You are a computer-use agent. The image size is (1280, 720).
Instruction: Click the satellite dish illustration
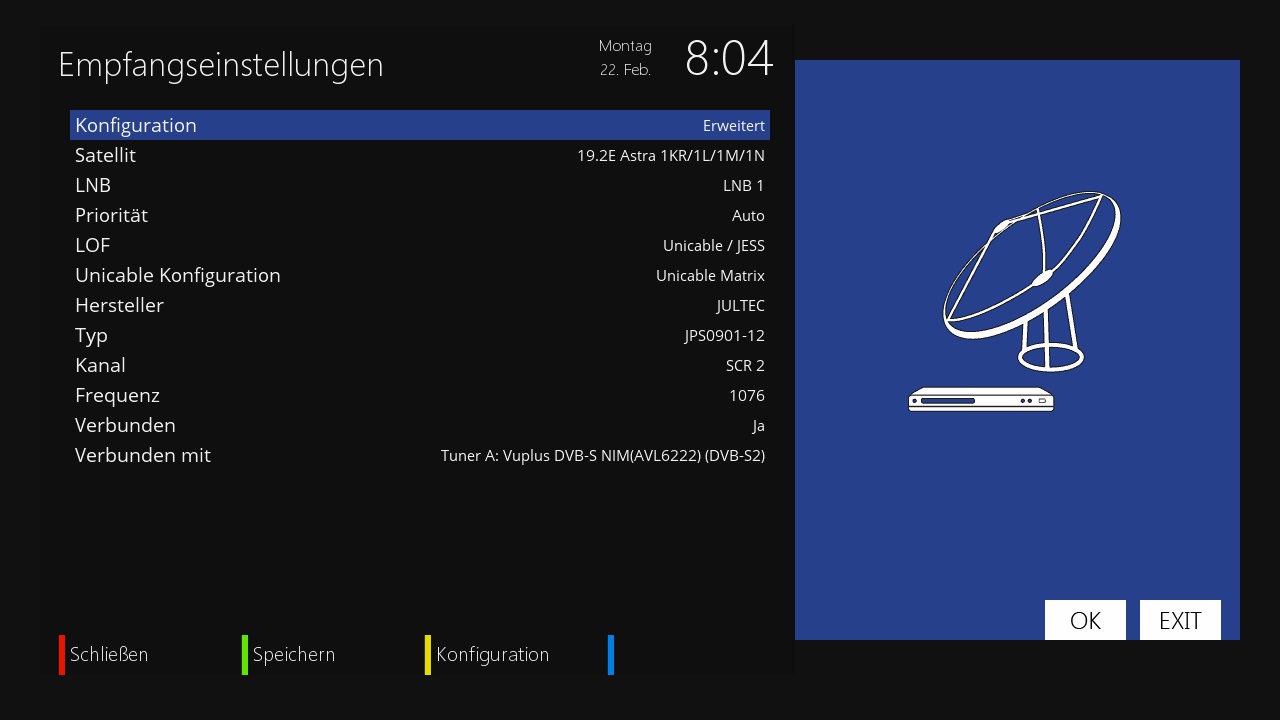coord(1032,281)
